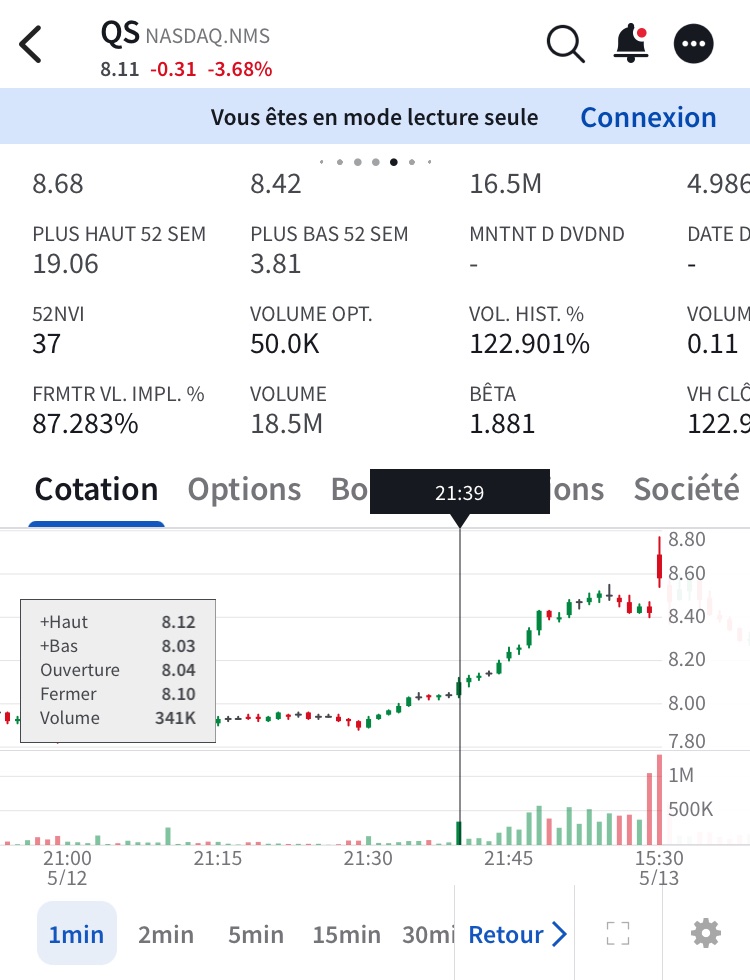Switch to the Options tab
Screen dimensions: 750x980
(244, 489)
